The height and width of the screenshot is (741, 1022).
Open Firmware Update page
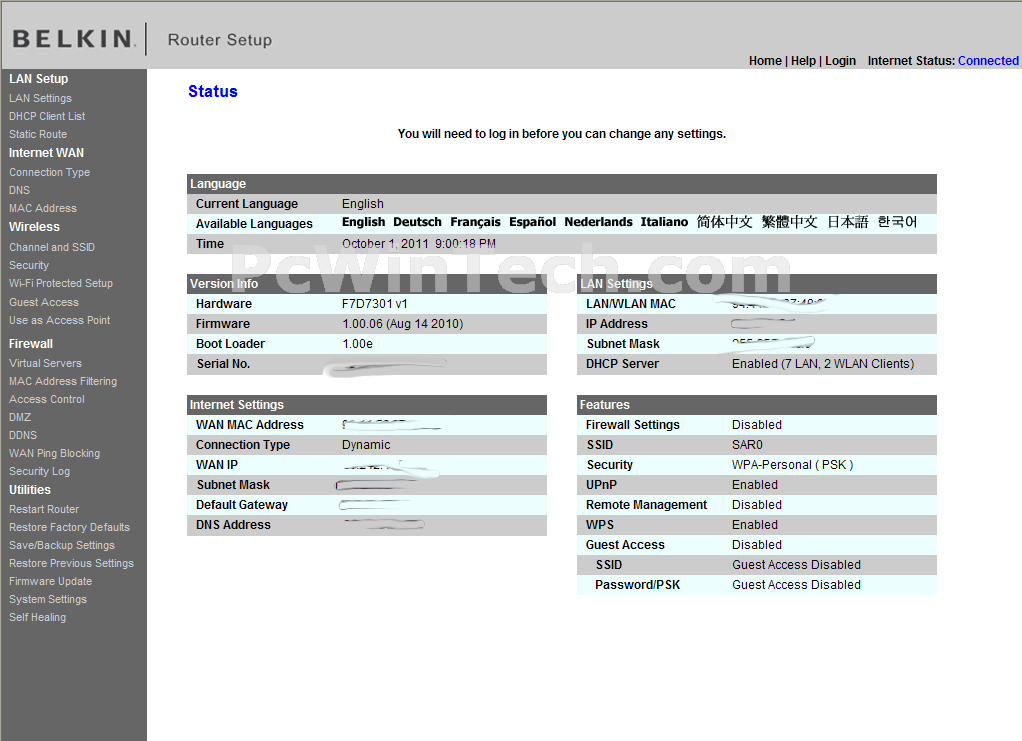(50, 581)
